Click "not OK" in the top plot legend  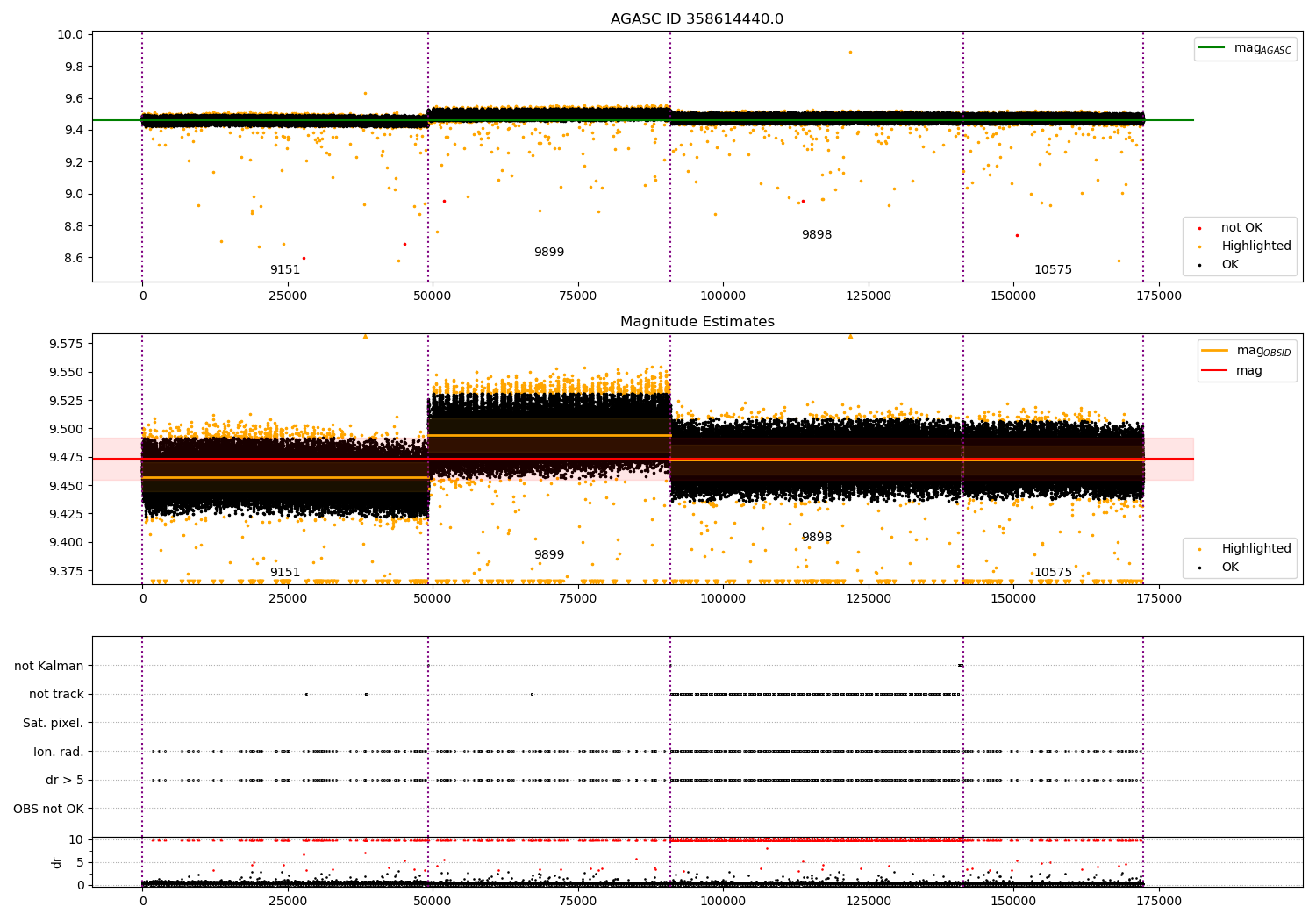1241,228
